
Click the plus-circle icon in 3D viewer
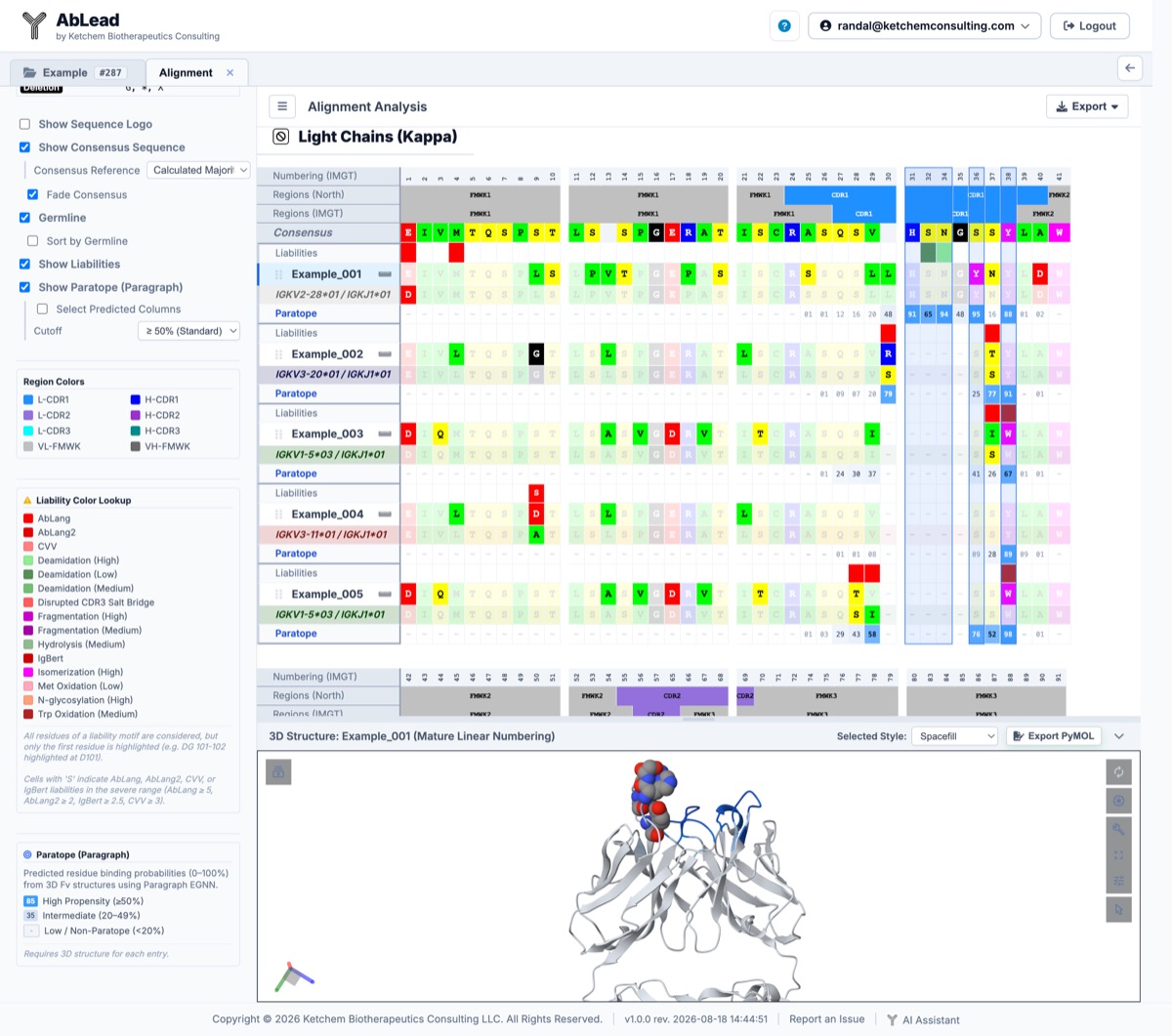click(1118, 801)
